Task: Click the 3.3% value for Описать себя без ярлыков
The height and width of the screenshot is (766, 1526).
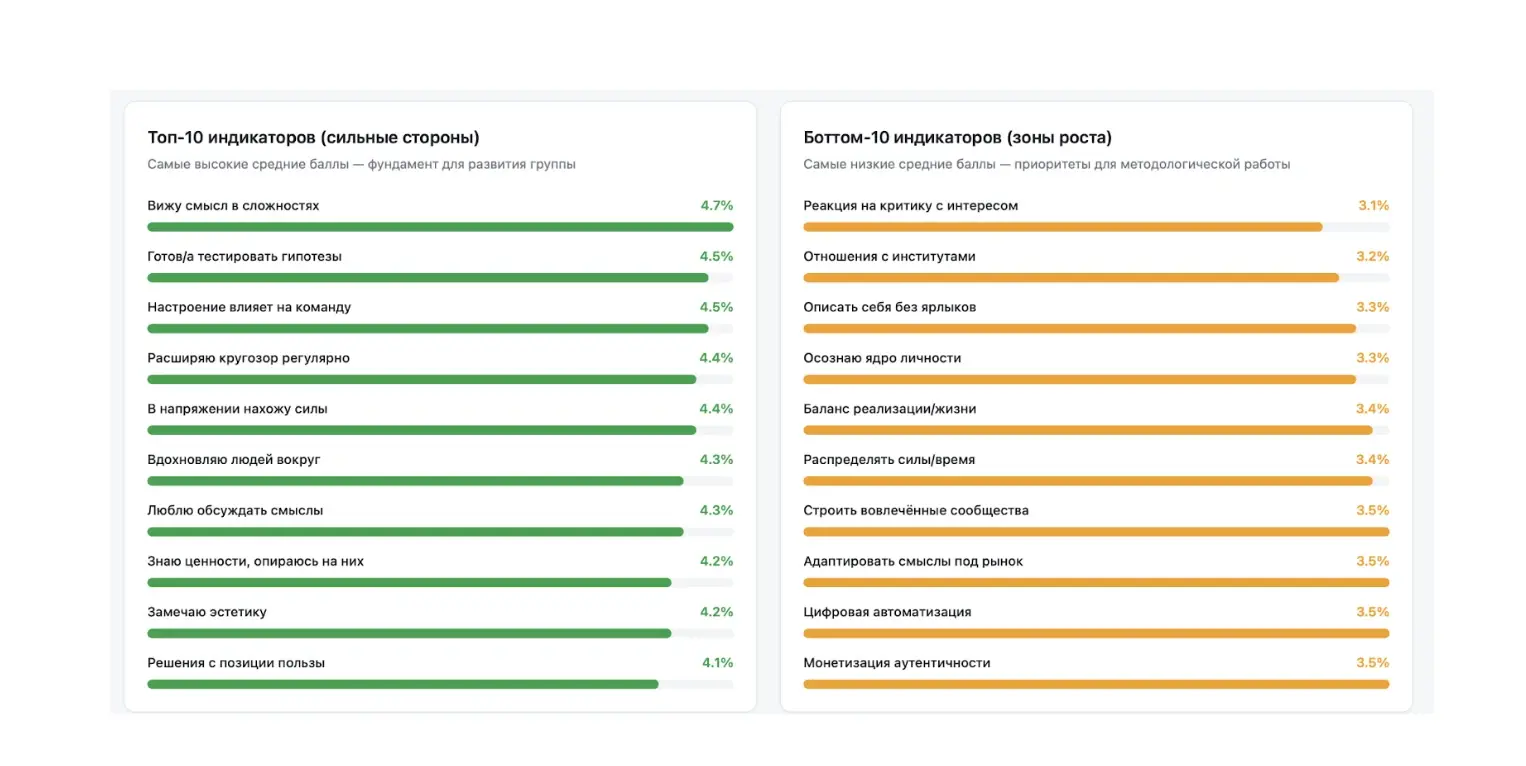Action: pyautogui.click(x=1372, y=307)
